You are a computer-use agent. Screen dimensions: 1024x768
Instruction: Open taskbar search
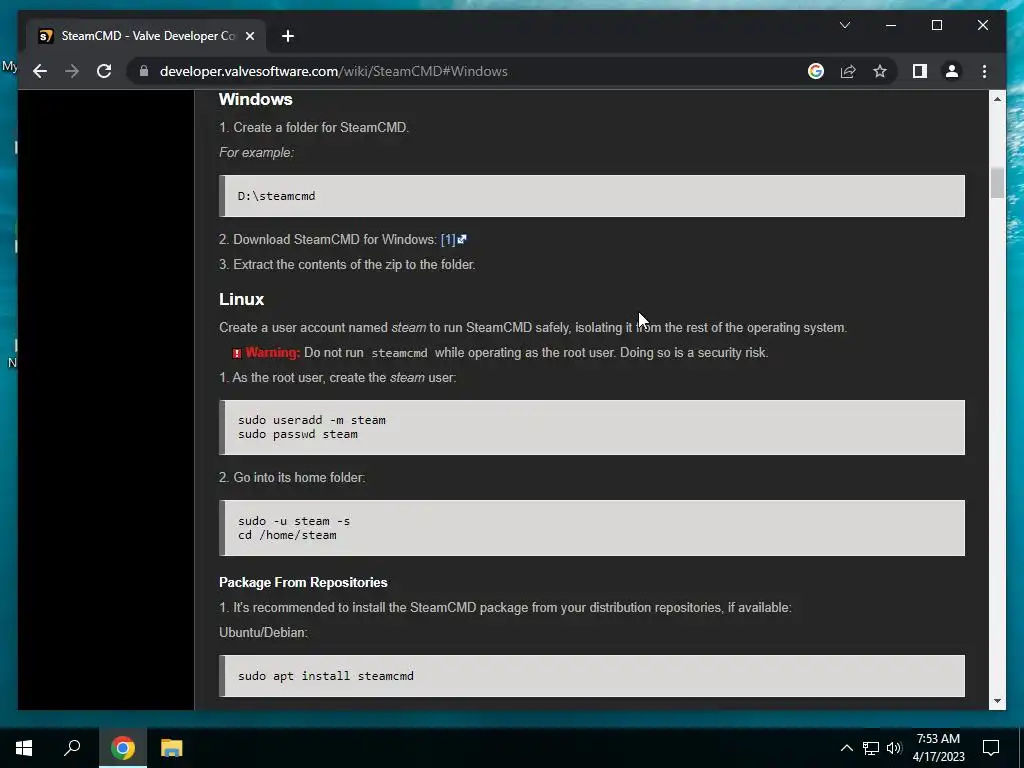[x=72, y=748]
